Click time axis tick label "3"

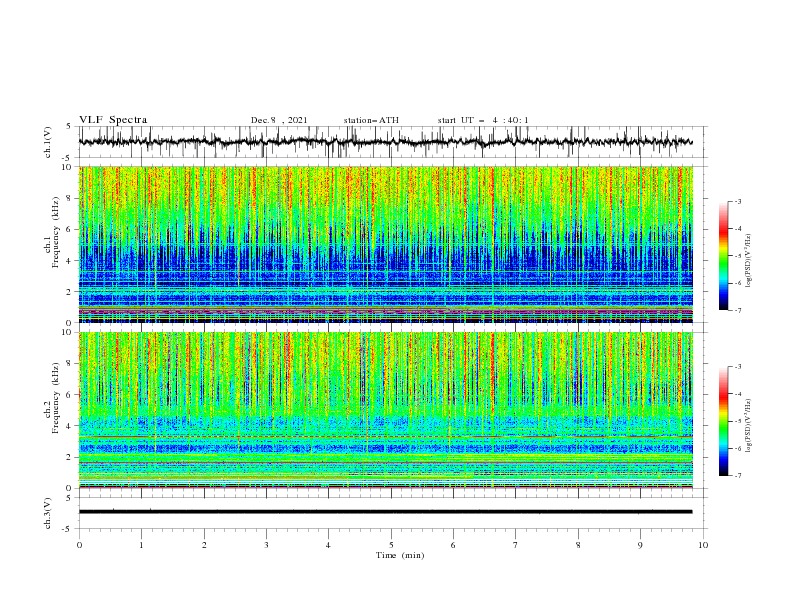coord(266,545)
